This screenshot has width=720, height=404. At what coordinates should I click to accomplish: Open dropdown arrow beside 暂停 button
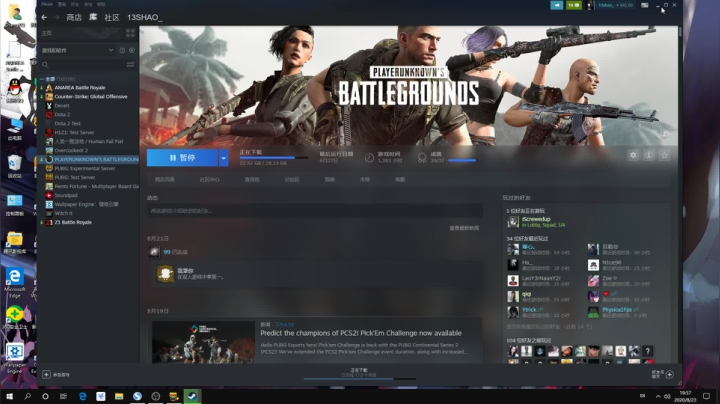click(x=224, y=157)
